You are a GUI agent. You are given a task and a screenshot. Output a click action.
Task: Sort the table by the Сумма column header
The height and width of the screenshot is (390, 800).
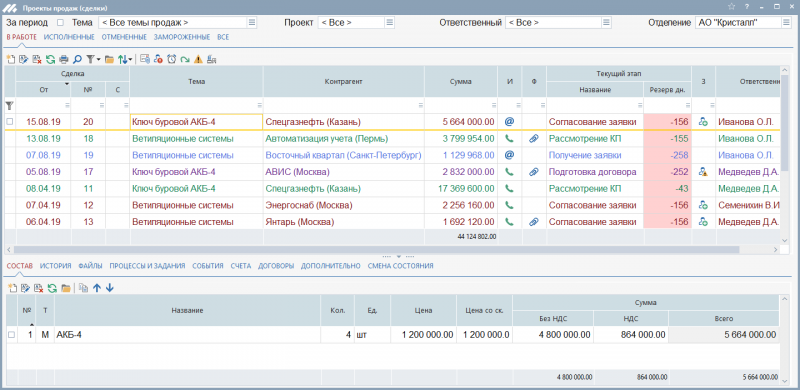461,81
